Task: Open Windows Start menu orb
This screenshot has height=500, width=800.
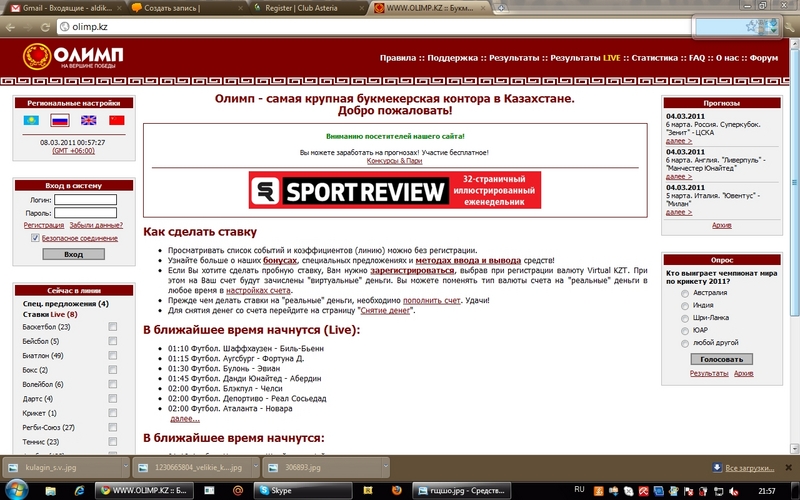Action: pyautogui.click(x=16, y=490)
